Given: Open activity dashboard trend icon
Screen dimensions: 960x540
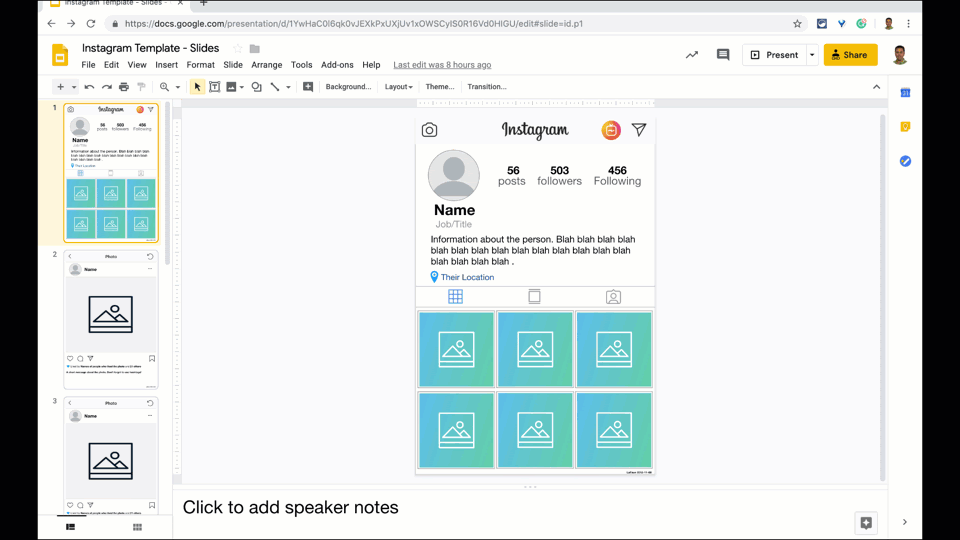Looking at the screenshot, I should [692, 55].
